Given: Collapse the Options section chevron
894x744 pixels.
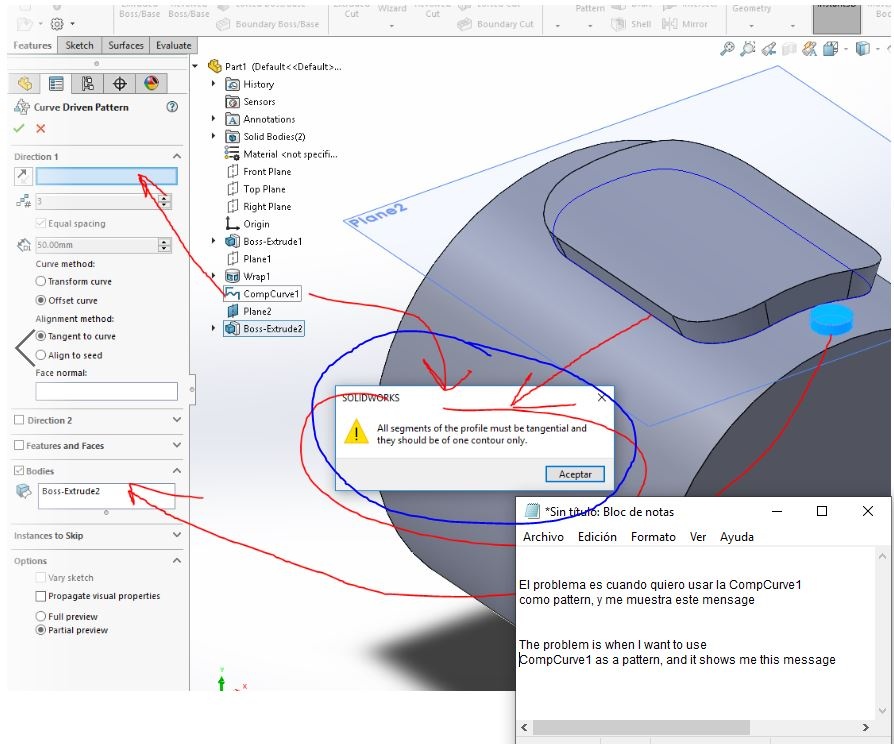Looking at the screenshot, I should coord(177,560).
